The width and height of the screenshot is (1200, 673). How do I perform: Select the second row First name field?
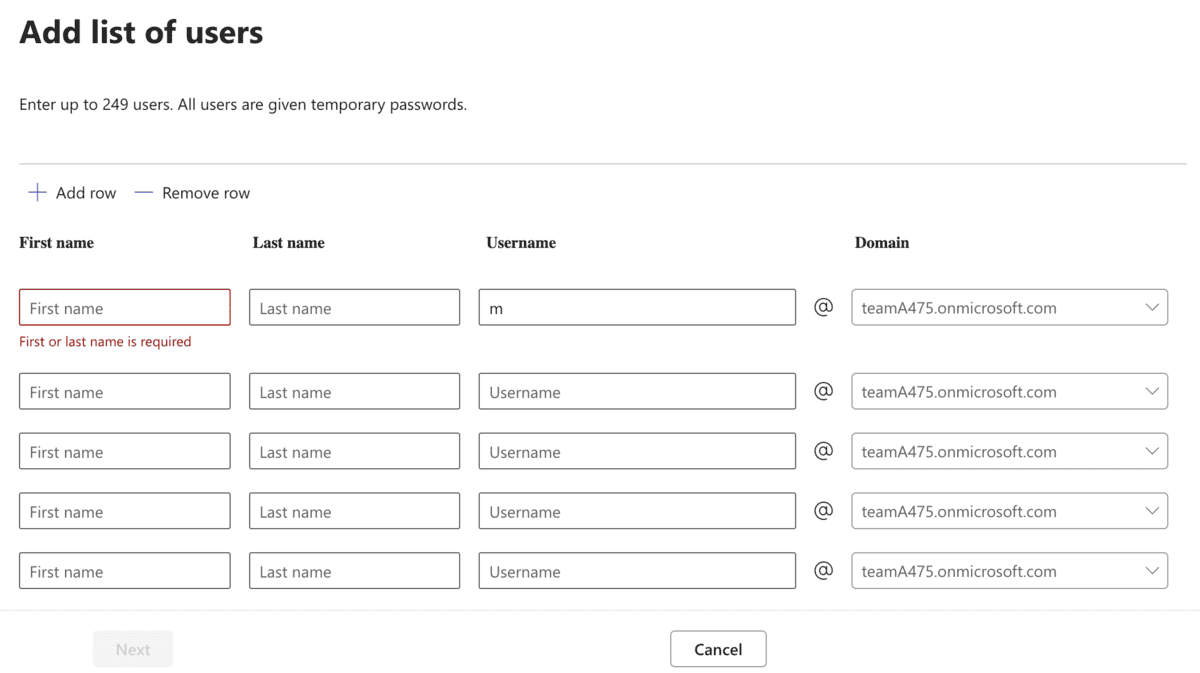click(124, 391)
